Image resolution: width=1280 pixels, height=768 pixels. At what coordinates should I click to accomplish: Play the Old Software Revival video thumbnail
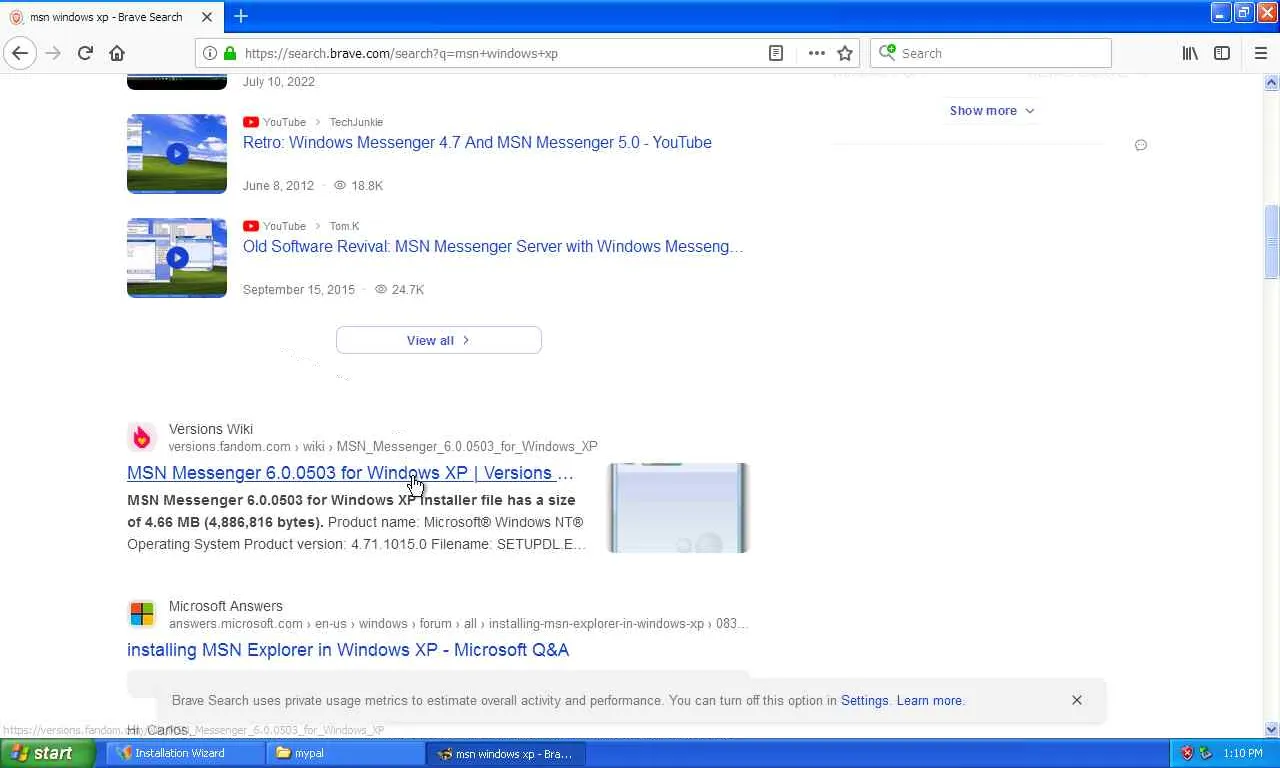click(x=177, y=257)
